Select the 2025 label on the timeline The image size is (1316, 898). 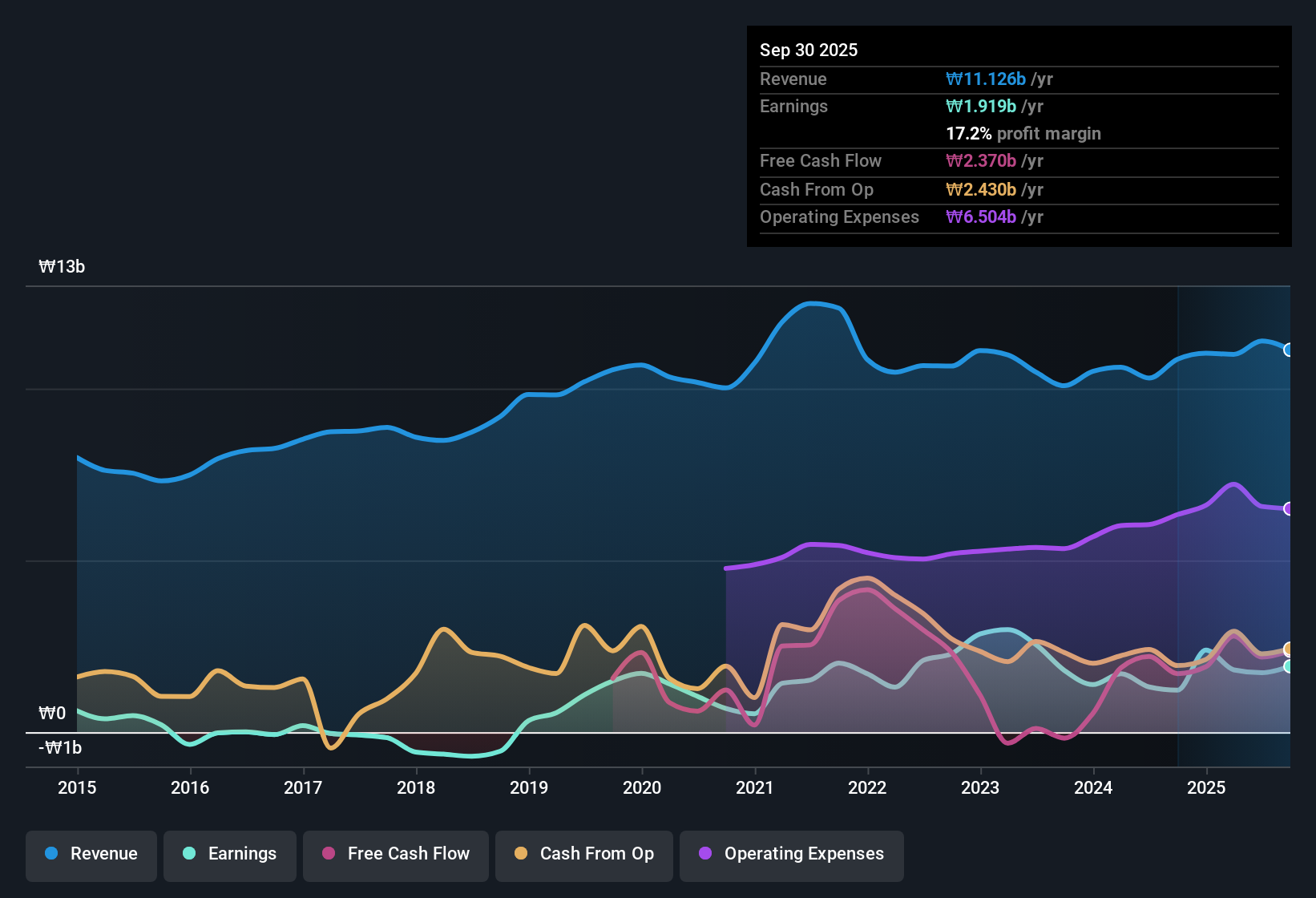(1208, 788)
